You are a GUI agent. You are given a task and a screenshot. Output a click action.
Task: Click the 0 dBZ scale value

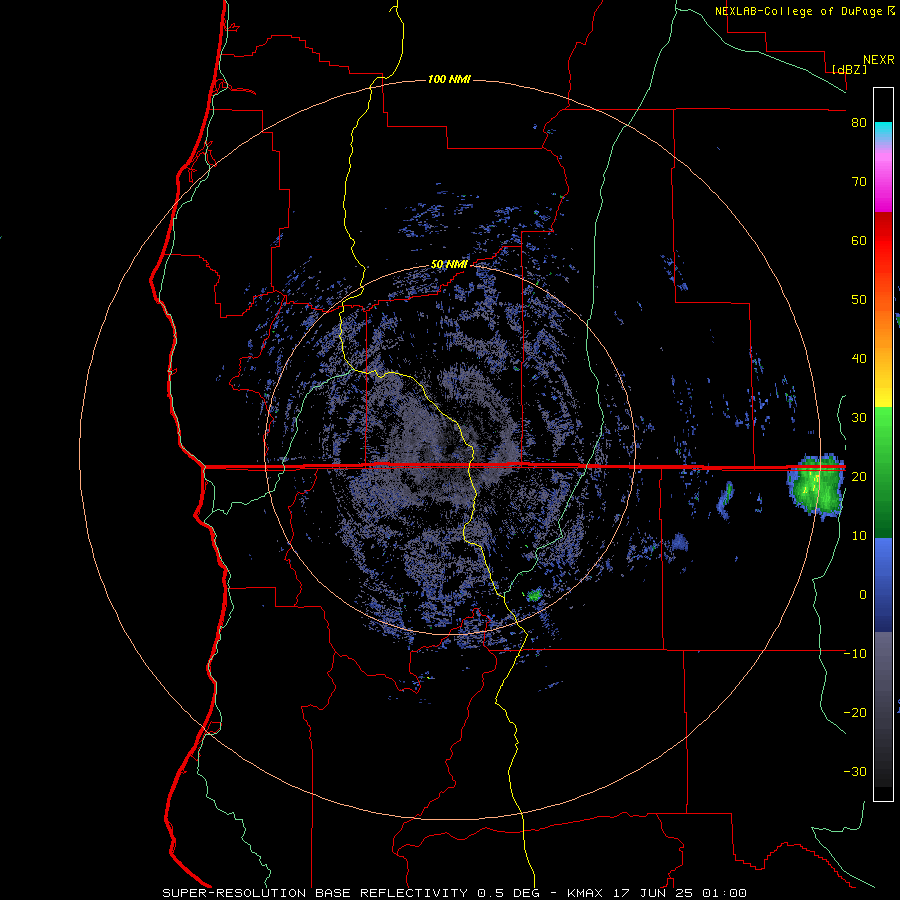point(863,595)
